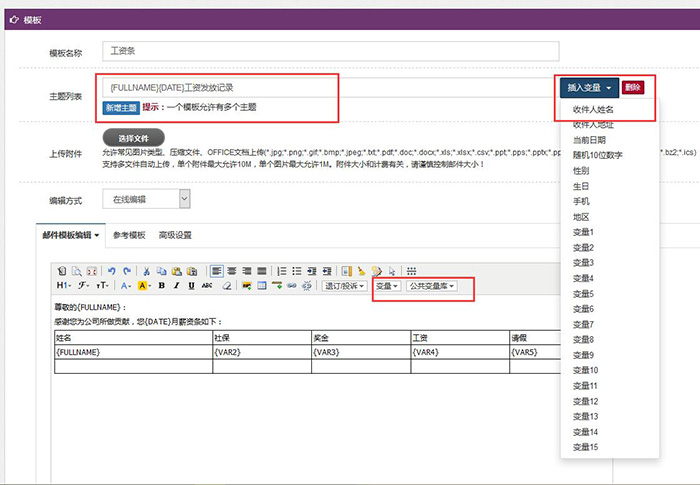Open the 变量 dropdown in editor toolbar

(x=386, y=286)
